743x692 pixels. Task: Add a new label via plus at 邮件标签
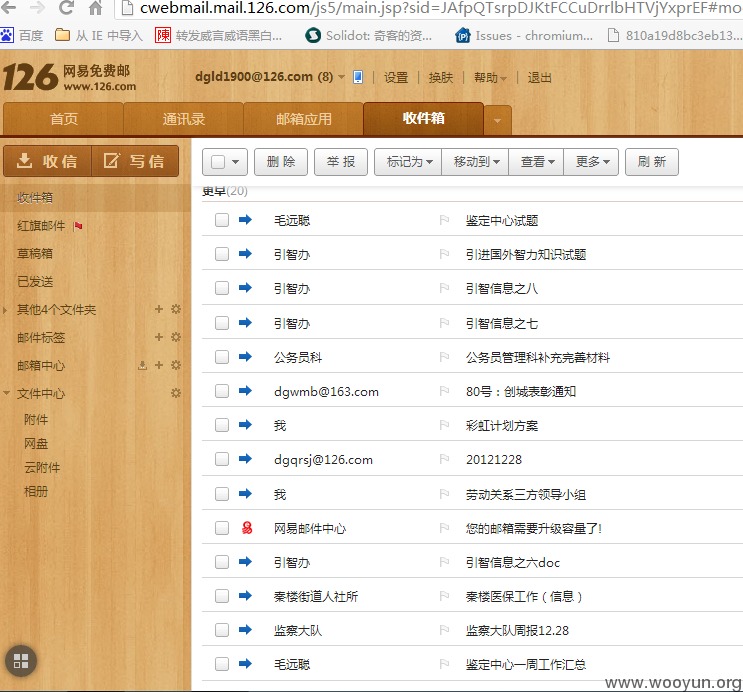[159, 337]
